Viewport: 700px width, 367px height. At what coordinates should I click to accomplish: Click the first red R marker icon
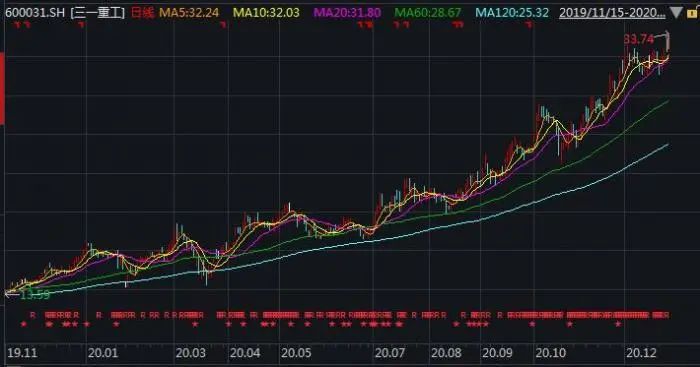tap(32, 315)
